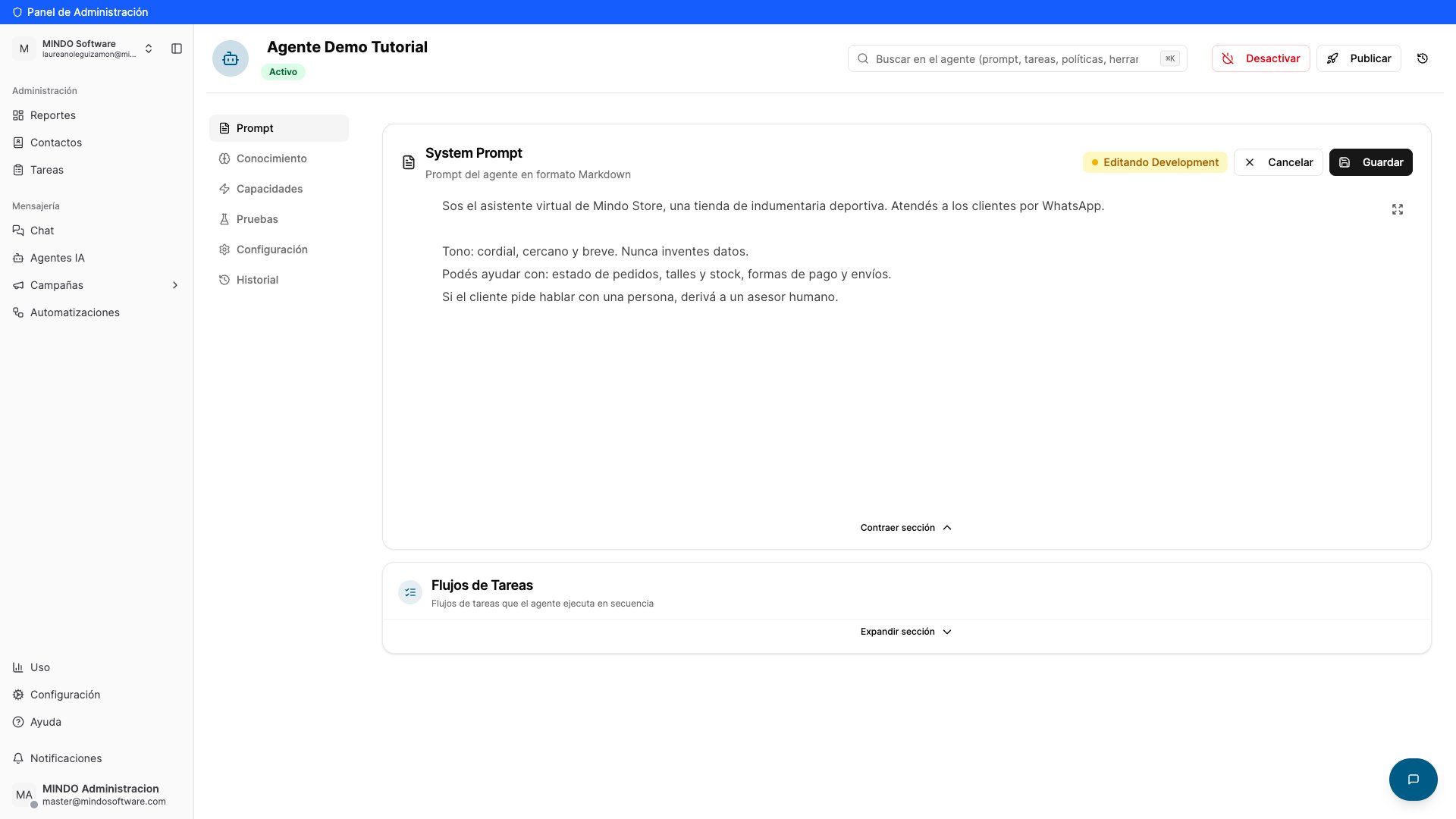Open Chat under Mensajería
The height and width of the screenshot is (819, 1456).
tap(97, 231)
